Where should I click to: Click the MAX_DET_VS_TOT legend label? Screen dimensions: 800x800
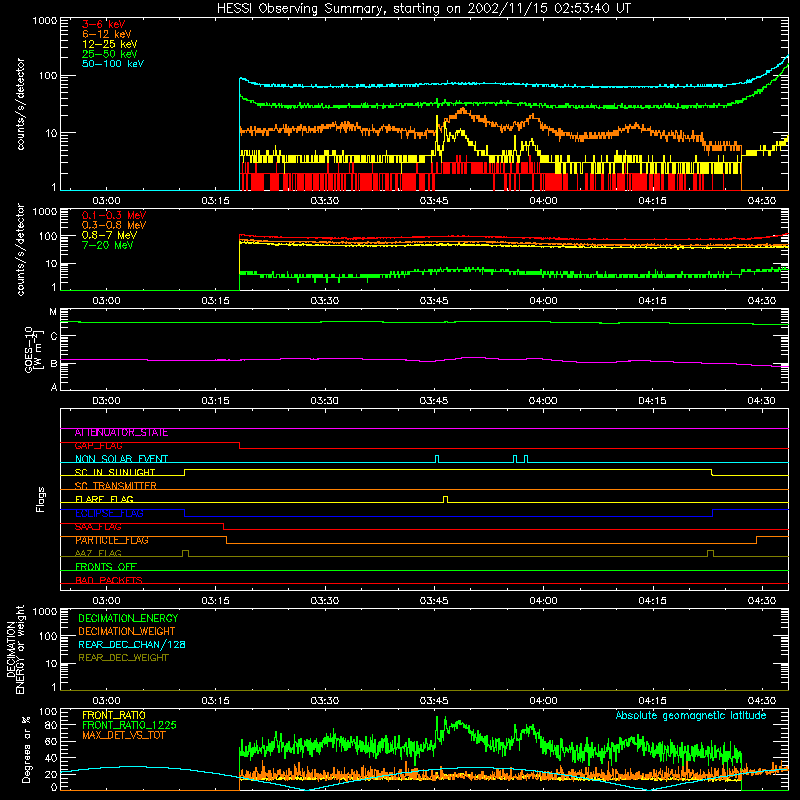tap(124, 735)
